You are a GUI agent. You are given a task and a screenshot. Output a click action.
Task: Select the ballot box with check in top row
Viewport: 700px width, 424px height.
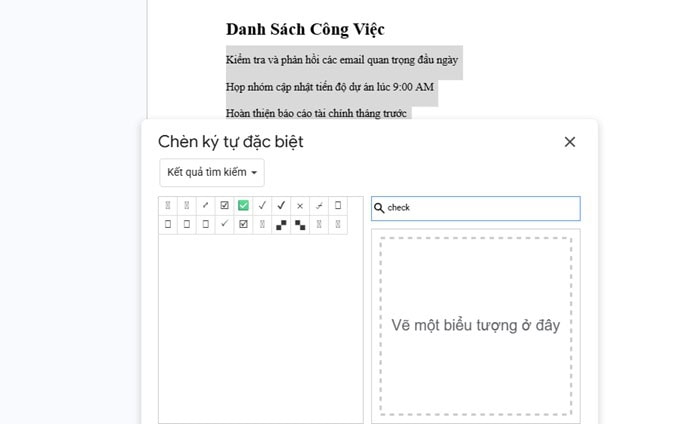coord(224,206)
